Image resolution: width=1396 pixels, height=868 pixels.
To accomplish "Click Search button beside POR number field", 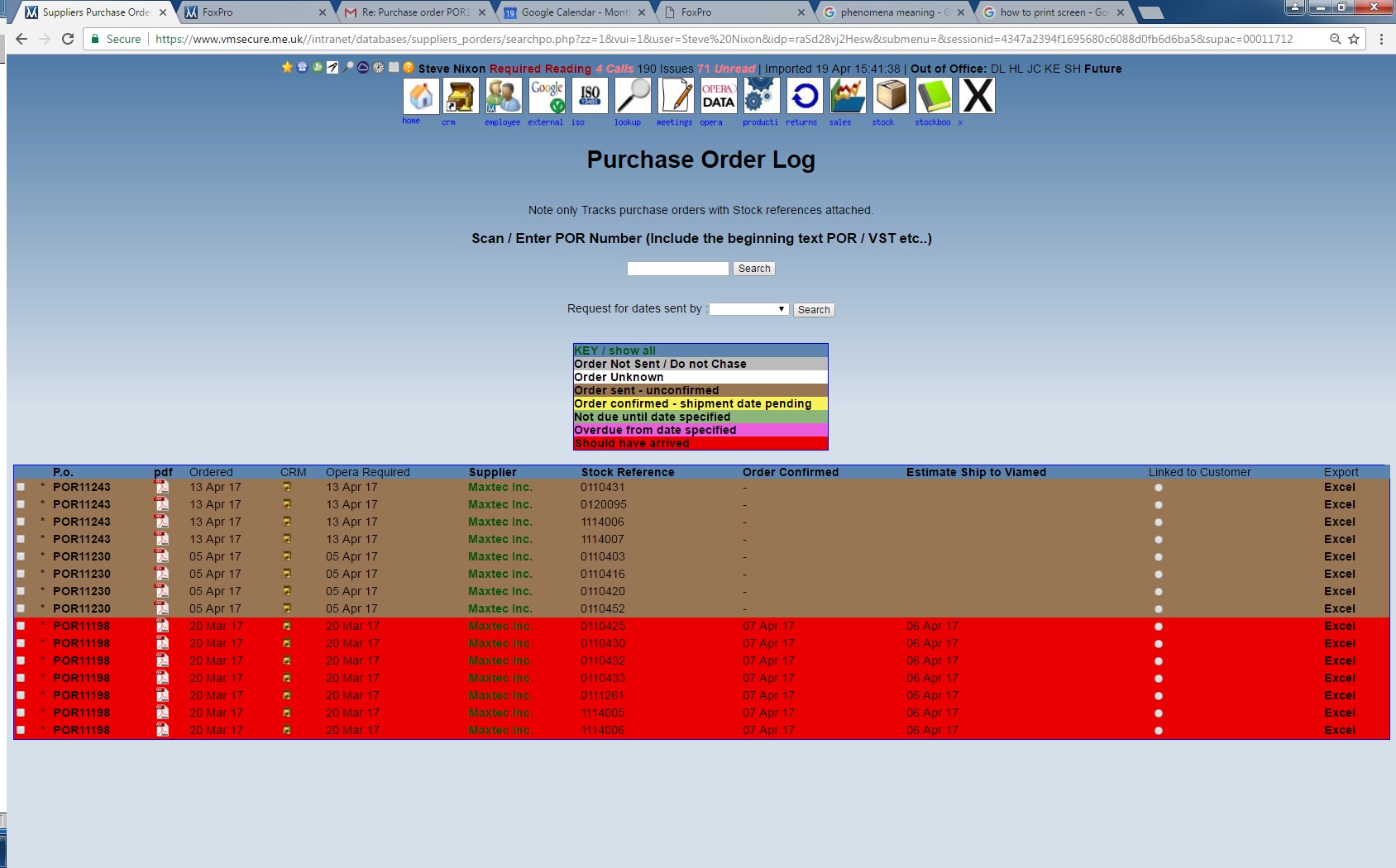I will pyautogui.click(x=753, y=269).
